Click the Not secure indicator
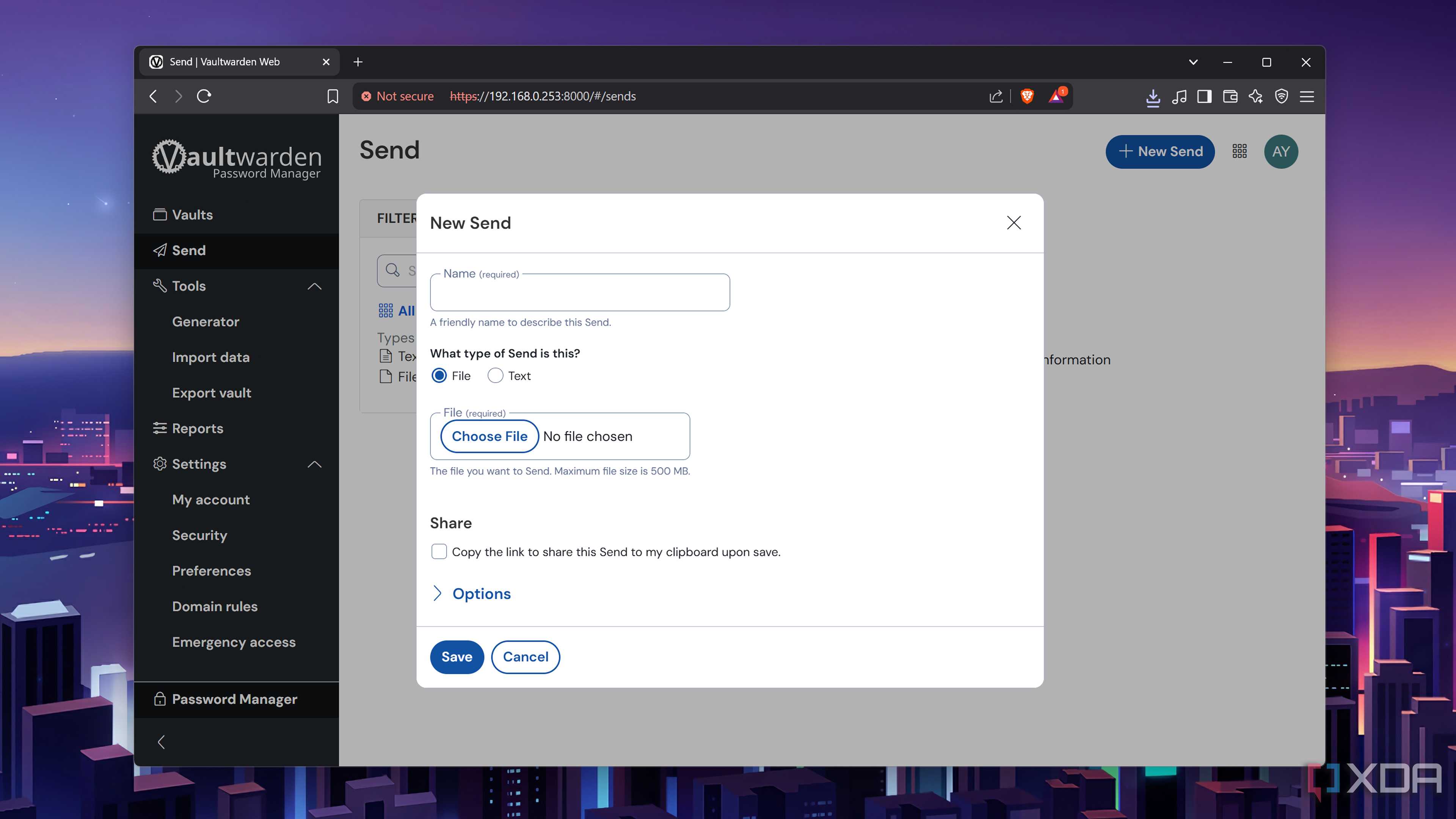1456x819 pixels. [397, 97]
